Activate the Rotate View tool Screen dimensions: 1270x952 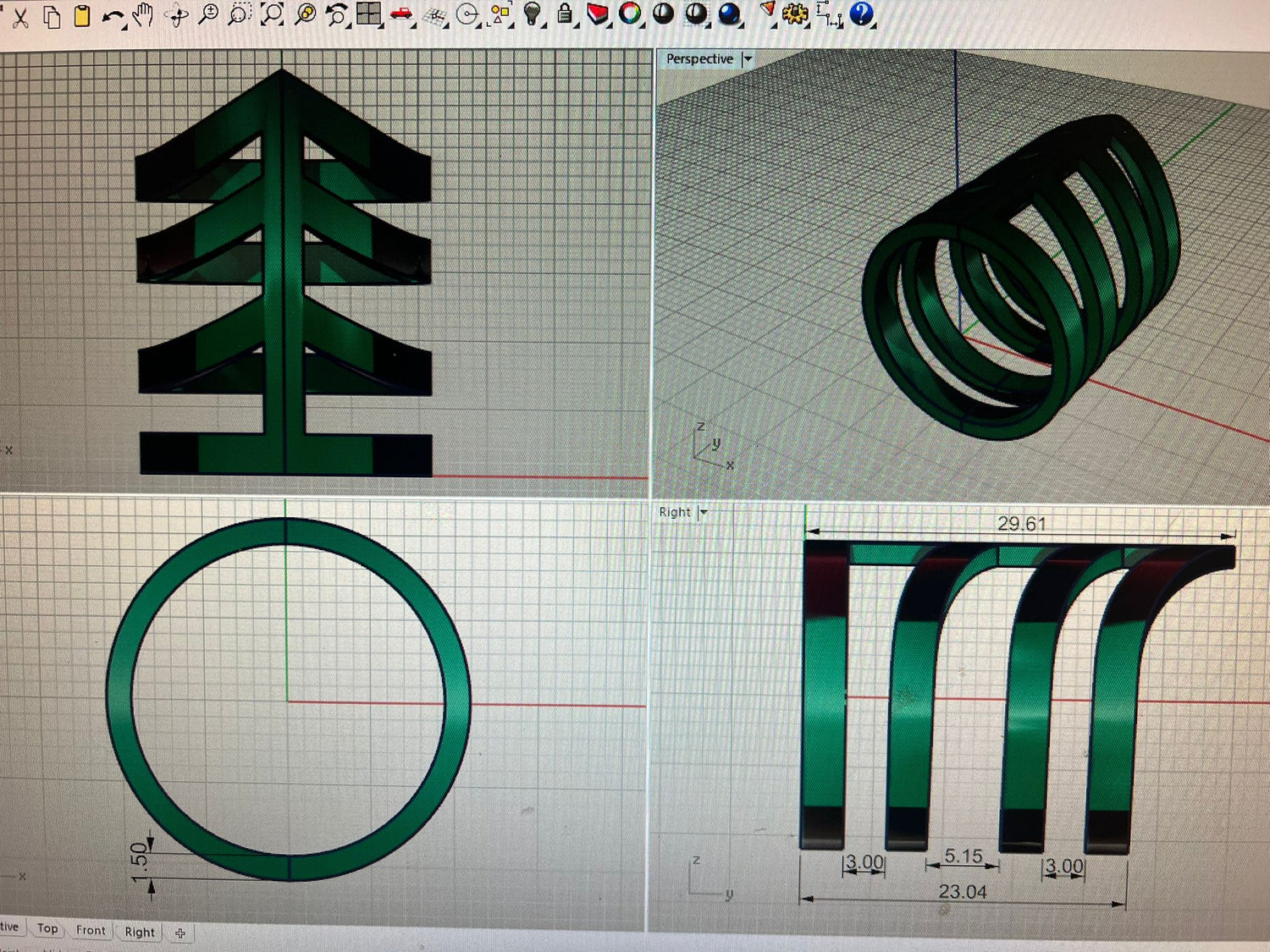point(177,15)
